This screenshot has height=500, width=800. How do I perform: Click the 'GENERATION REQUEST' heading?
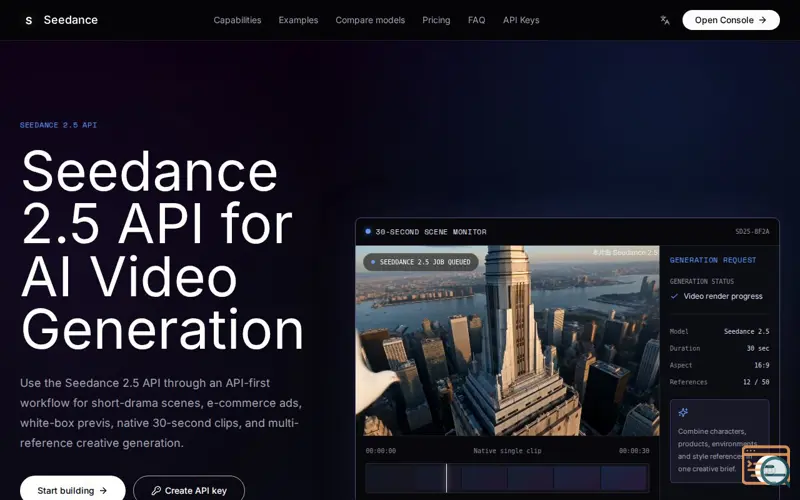(713, 260)
